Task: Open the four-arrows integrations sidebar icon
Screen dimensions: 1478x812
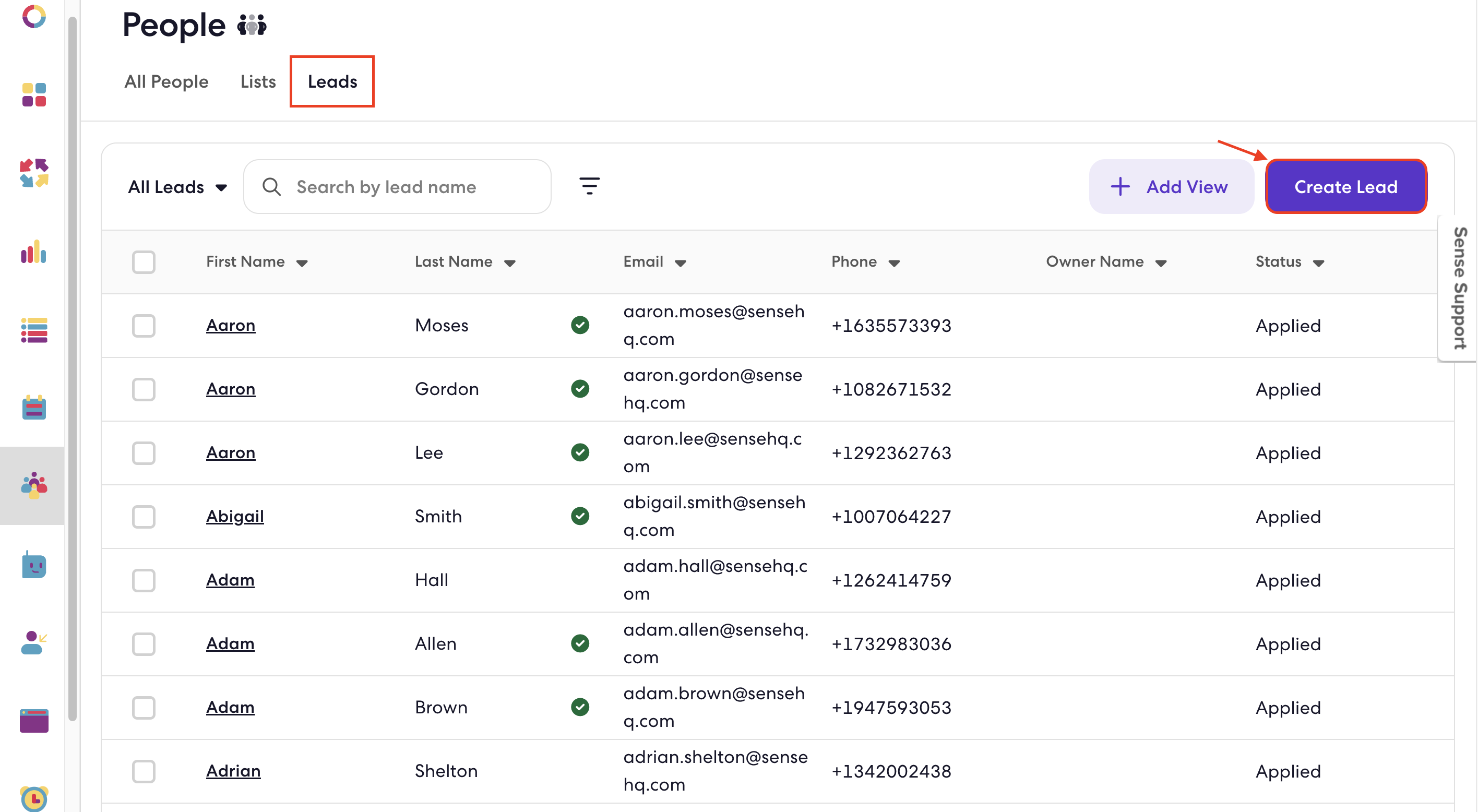Action: pyautogui.click(x=34, y=173)
